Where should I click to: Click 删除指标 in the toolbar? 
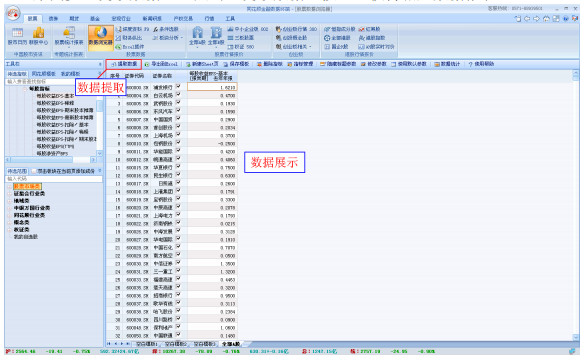coord(270,64)
